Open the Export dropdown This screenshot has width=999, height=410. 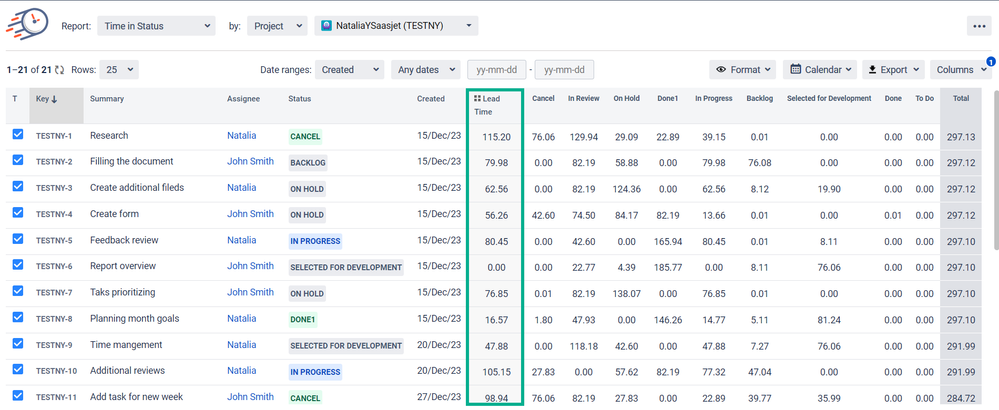[893, 70]
